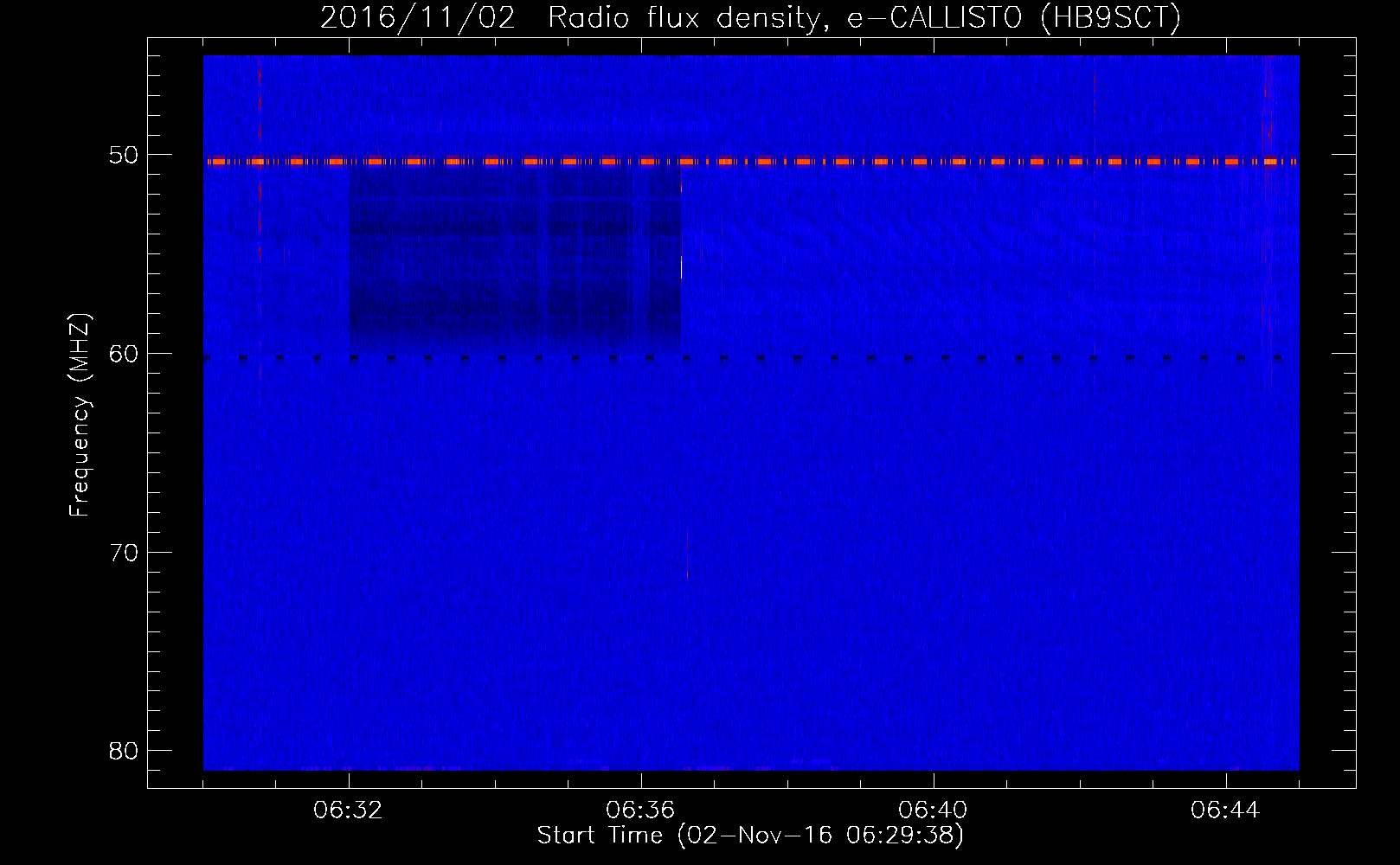
Task: Click the 06:32 time tick label
Action: tap(349, 811)
